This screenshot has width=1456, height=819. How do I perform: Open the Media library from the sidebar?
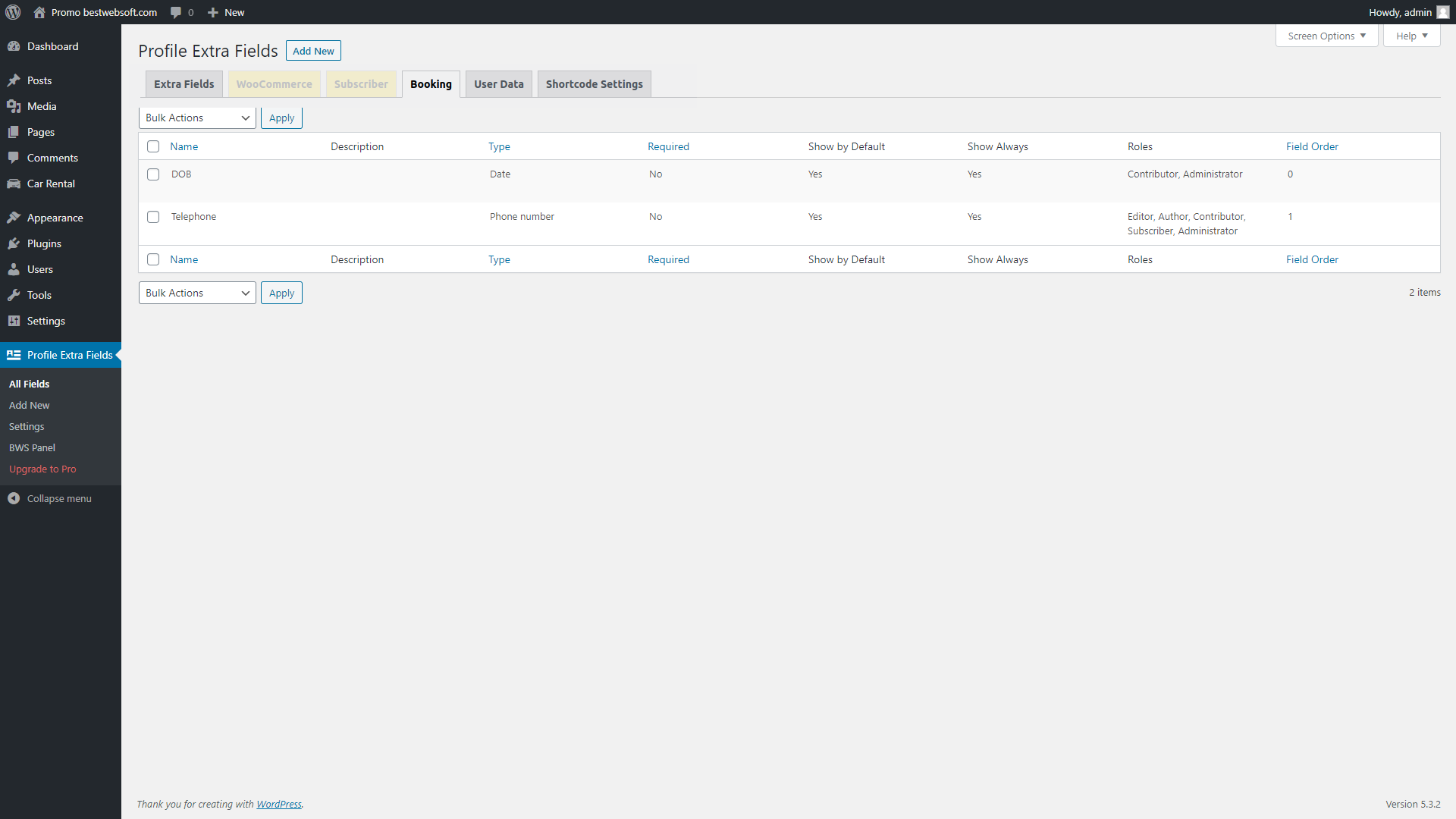pos(15,106)
